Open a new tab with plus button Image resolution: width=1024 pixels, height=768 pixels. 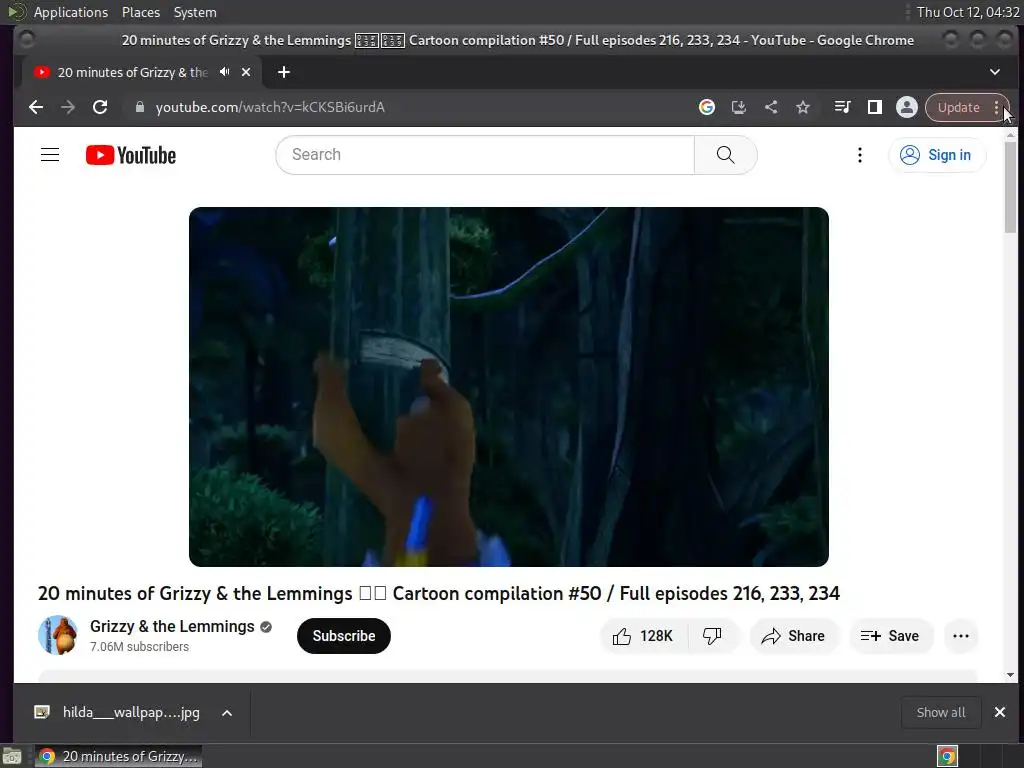pos(283,72)
